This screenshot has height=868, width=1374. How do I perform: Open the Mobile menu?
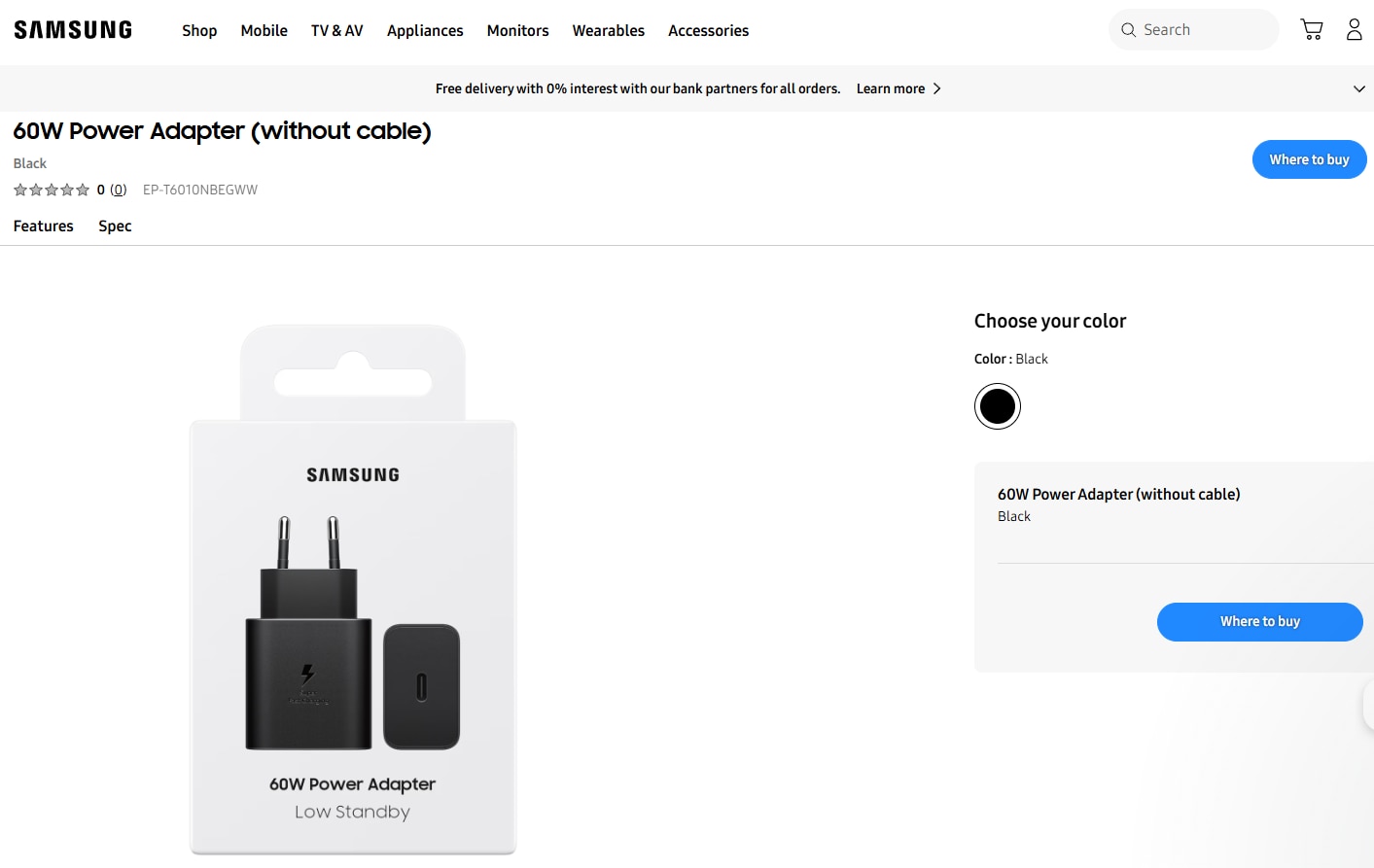(264, 30)
